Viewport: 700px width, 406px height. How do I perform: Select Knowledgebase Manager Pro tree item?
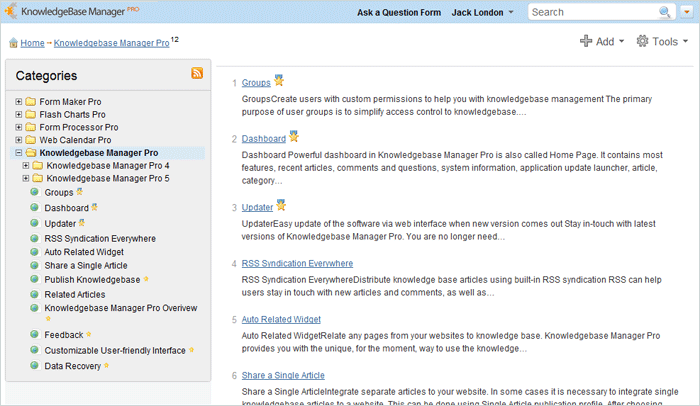[x=99, y=153]
